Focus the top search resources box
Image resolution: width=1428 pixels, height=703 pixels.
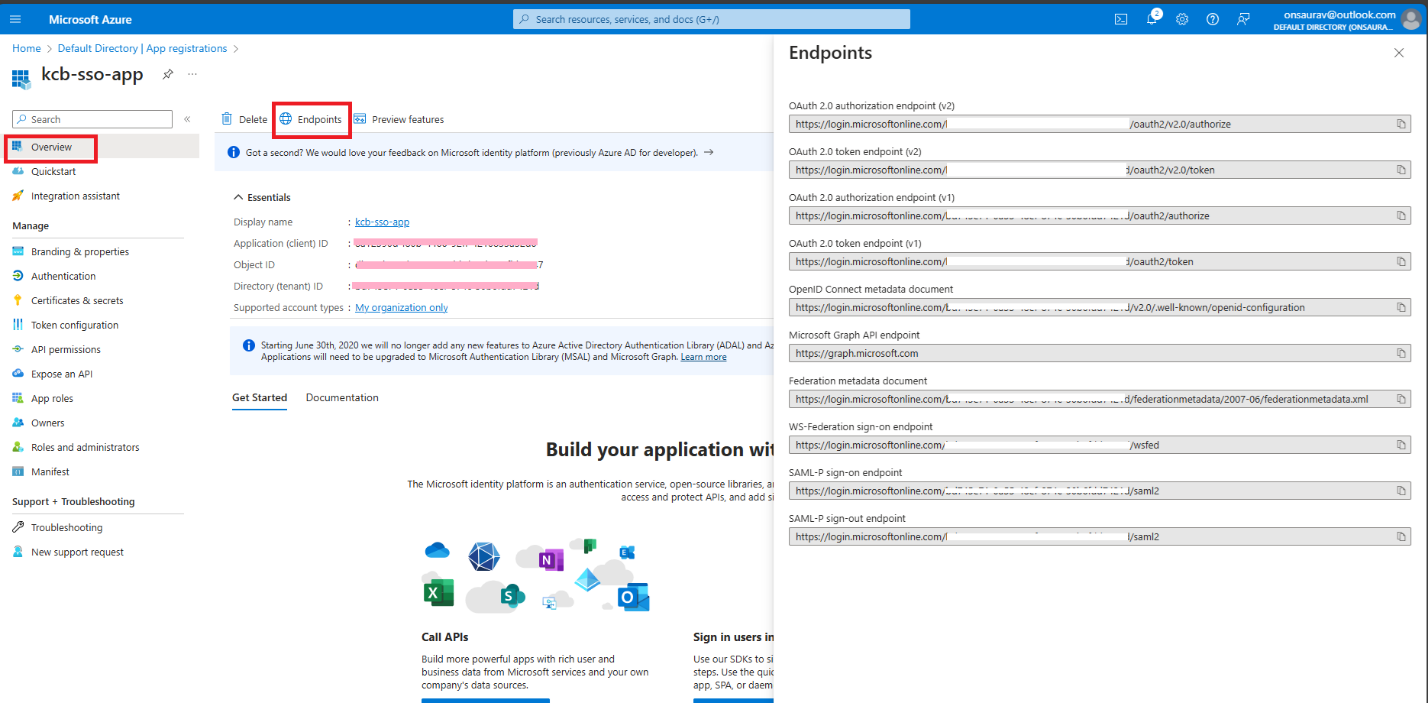(711, 19)
